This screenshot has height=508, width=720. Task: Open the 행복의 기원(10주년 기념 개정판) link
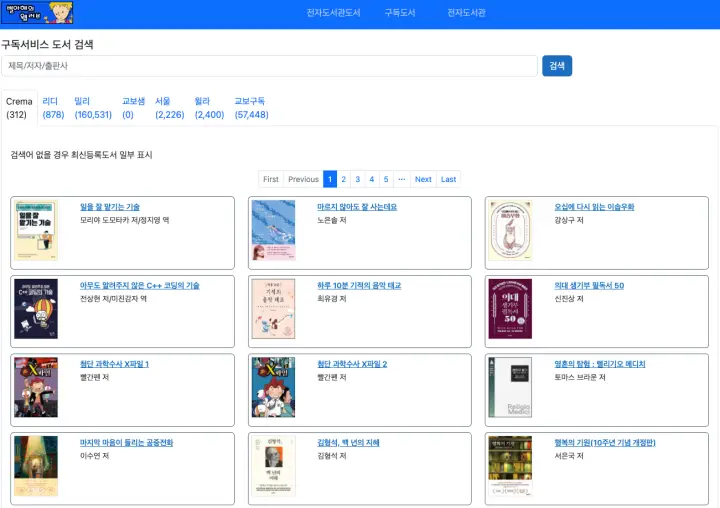tap(605, 443)
